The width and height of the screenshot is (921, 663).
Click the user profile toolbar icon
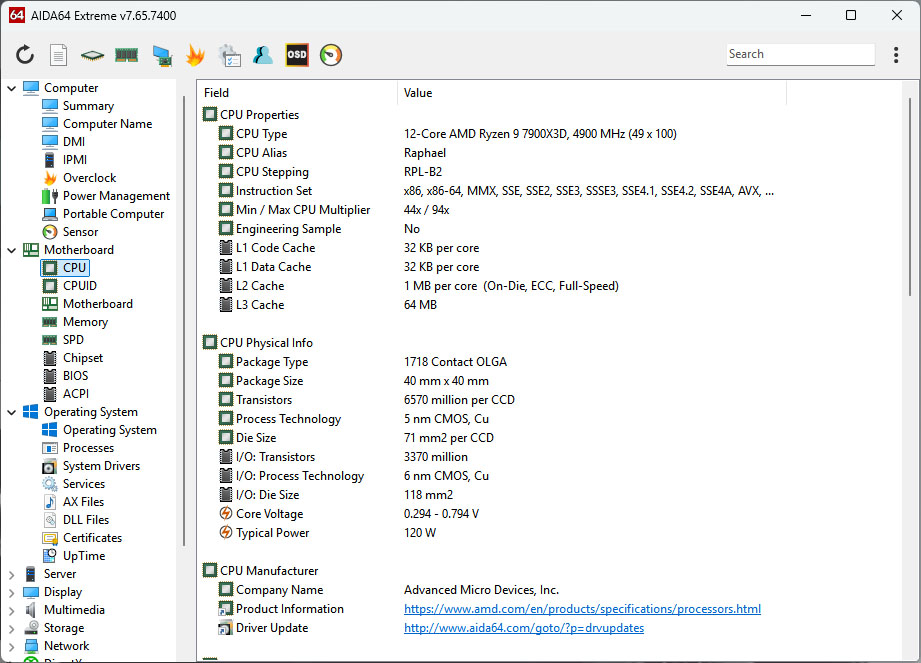pos(263,55)
